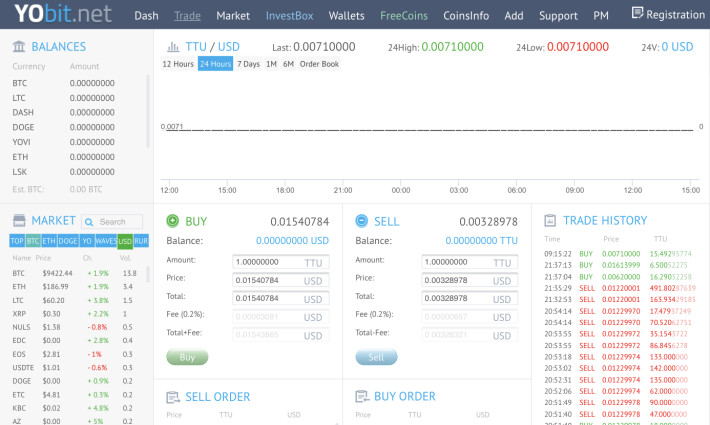Select the RUR market tab

[141, 241]
